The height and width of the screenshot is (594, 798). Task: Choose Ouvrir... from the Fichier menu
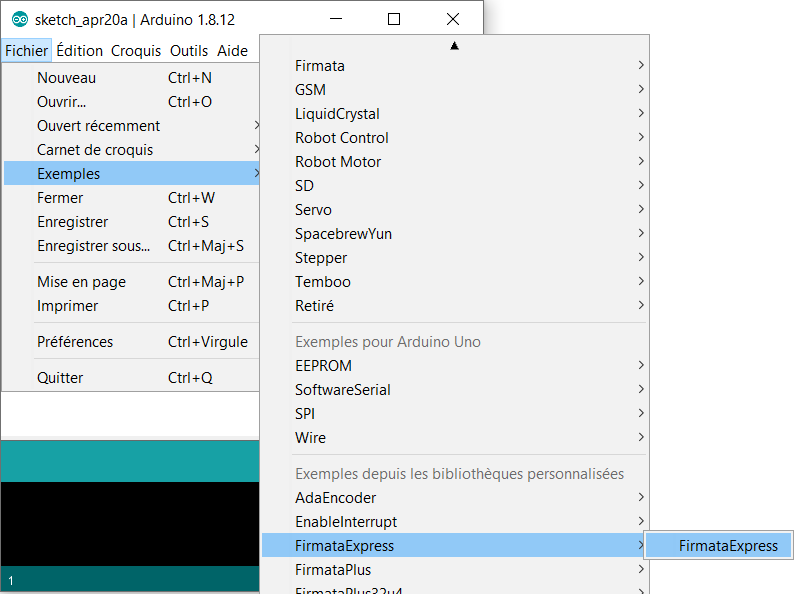click(x=61, y=102)
